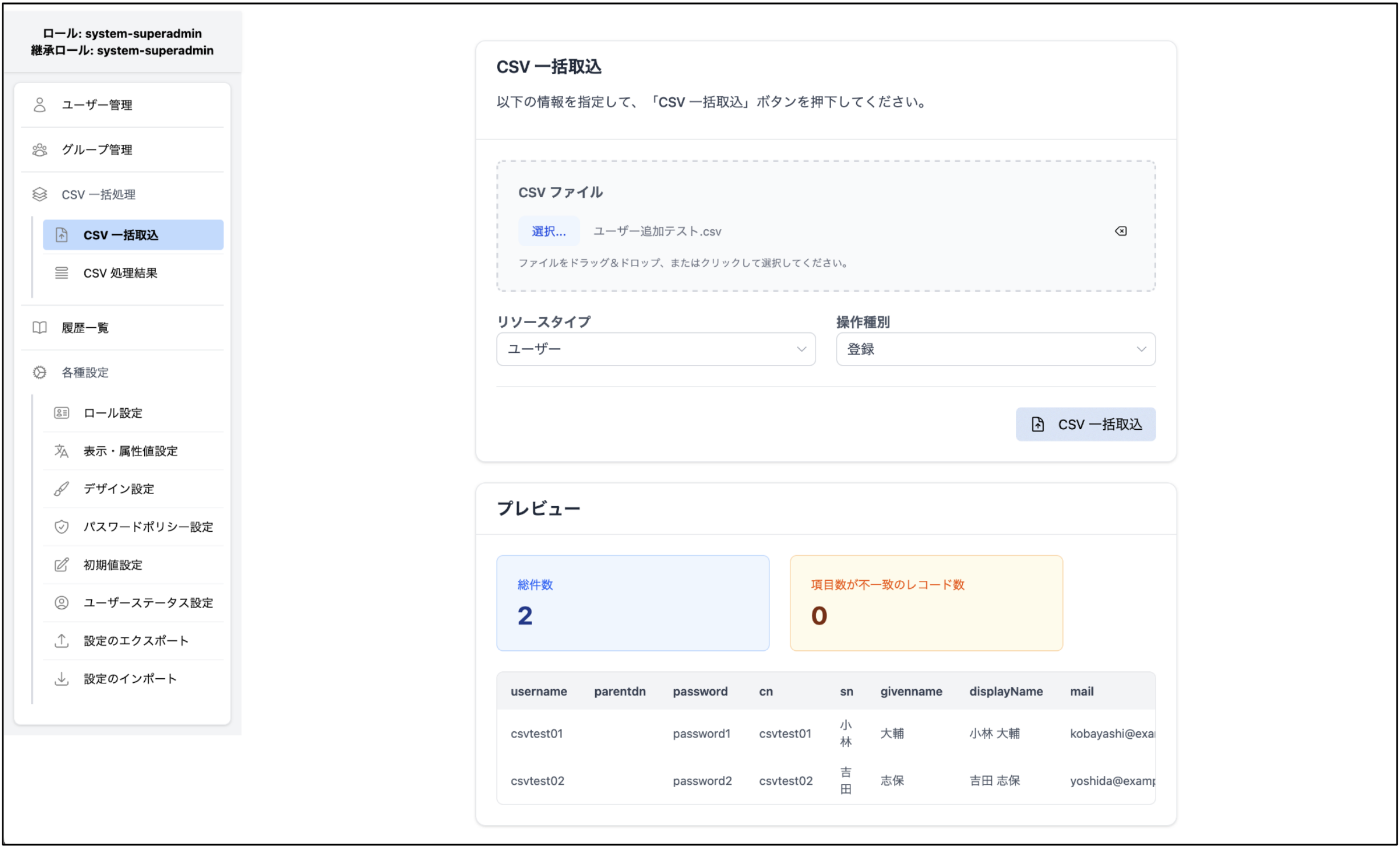Click the group management people icon
The width and height of the screenshot is (1400, 847).
point(39,150)
